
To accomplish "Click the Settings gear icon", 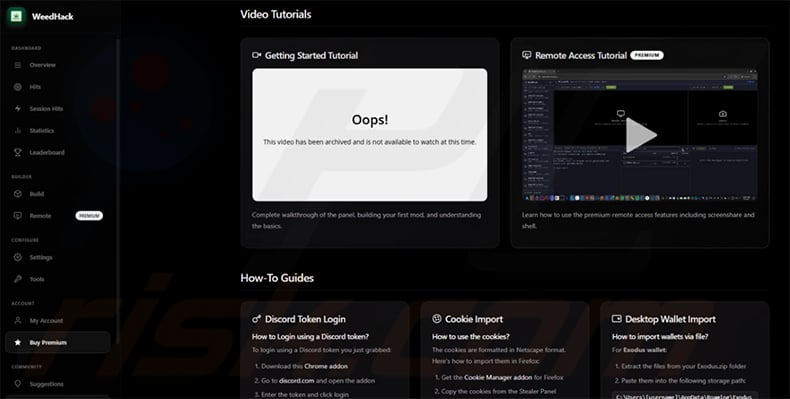I will [18, 257].
